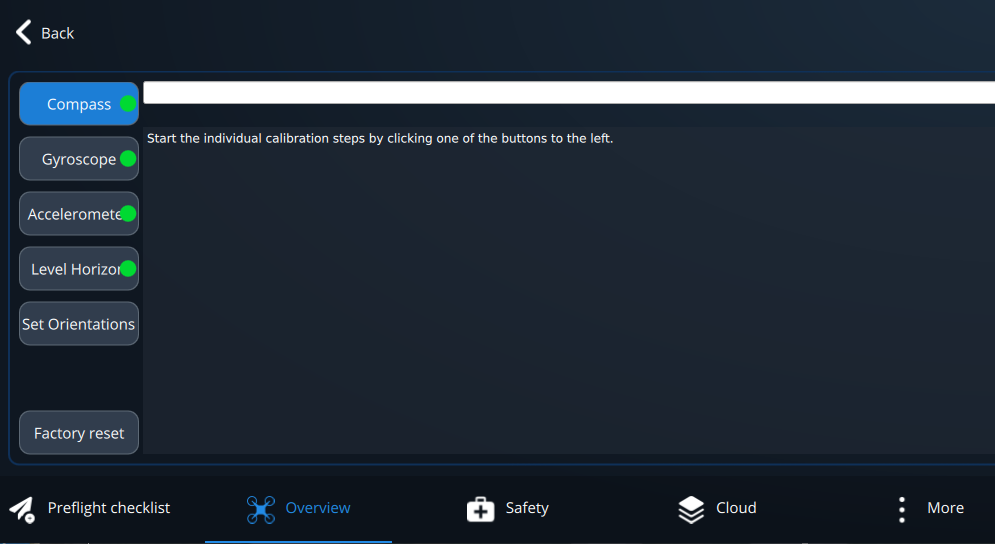Click the stacked layers Cloud icon
The height and width of the screenshot is (544, 995).
(x=691, y=509)
